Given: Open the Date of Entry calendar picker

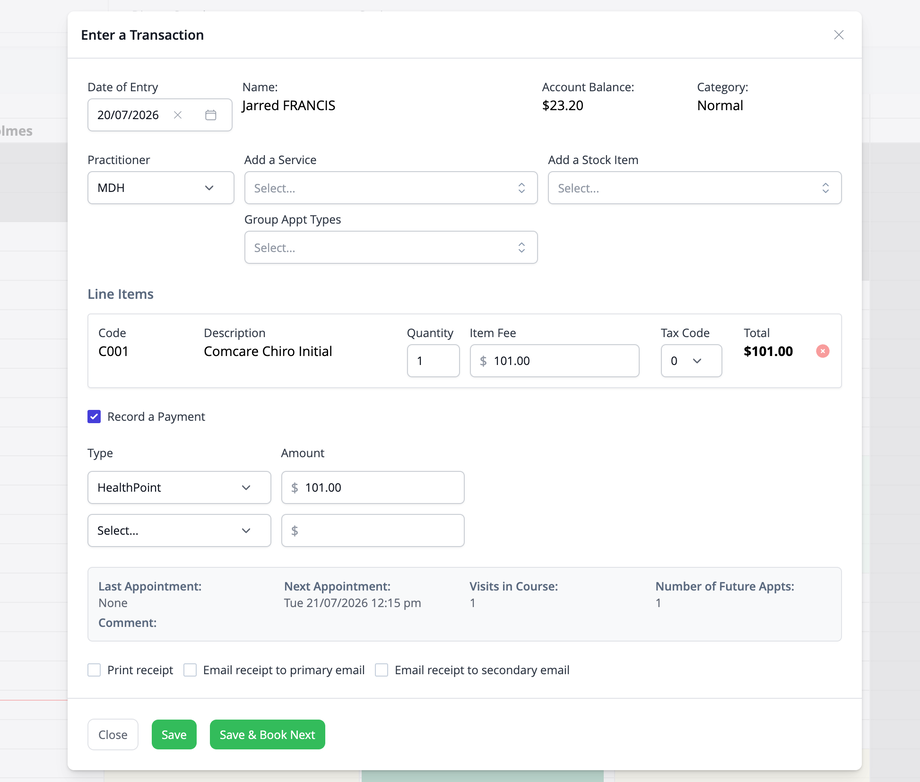Looking at the screenshot, I should 211,115.
